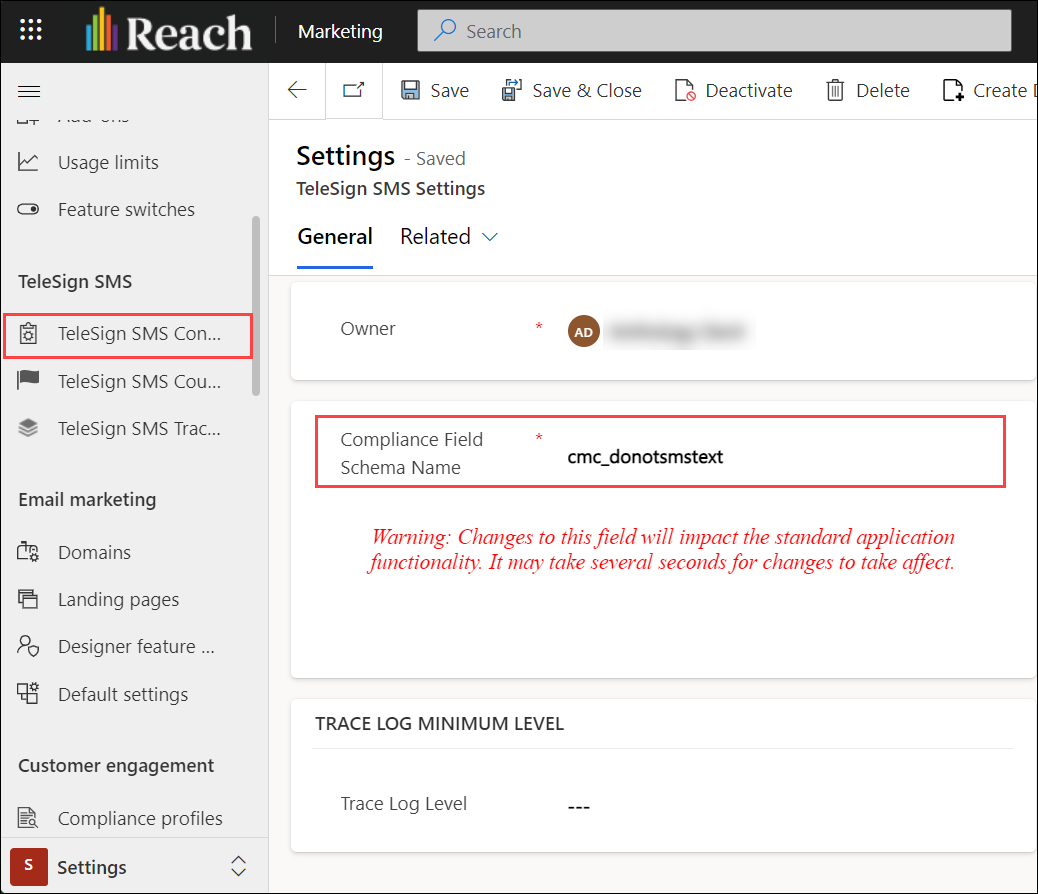1038x894 pixels.
Task: Open the app launcher waffle icon
Action: (x=30, y=30)
